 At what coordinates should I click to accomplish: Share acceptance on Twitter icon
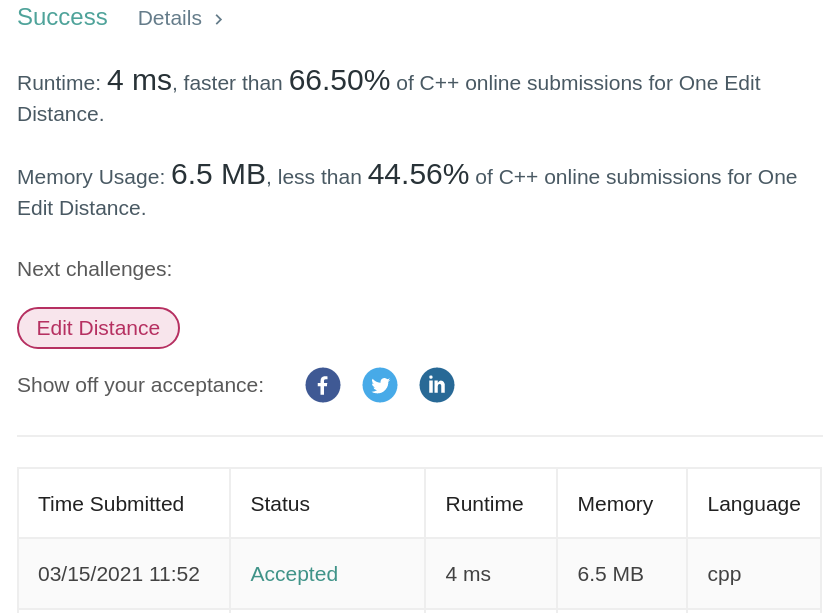(x=380, y=385)
